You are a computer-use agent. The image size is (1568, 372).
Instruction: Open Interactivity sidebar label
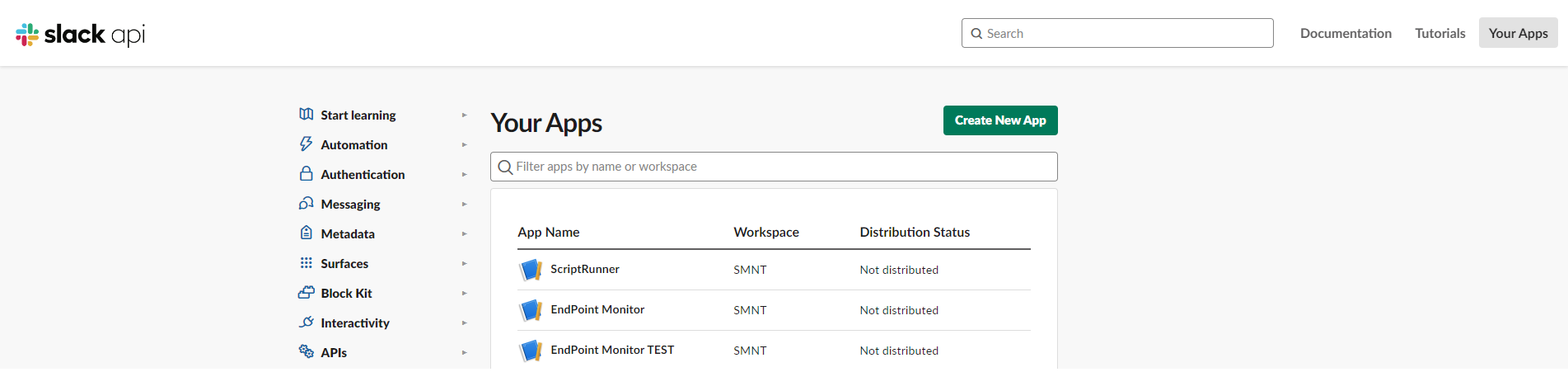point(355,323)
